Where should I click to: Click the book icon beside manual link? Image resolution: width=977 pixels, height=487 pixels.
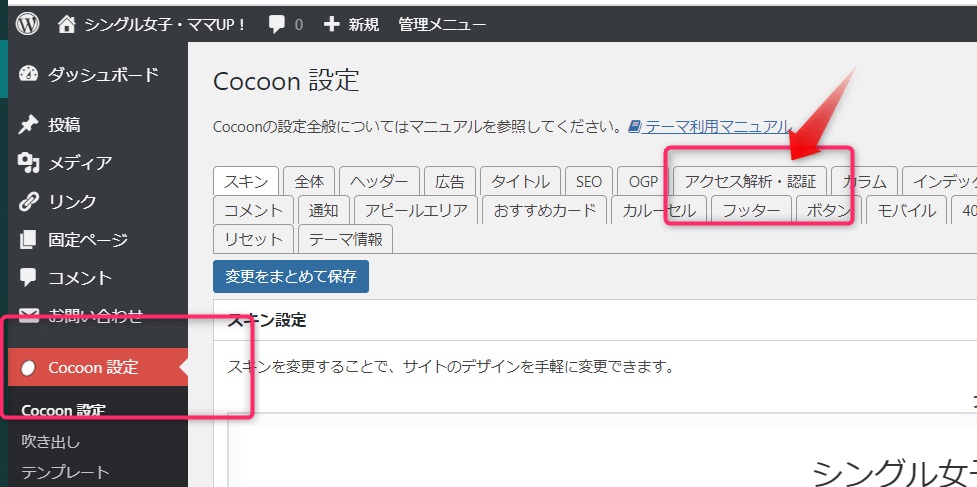point(635,127)
